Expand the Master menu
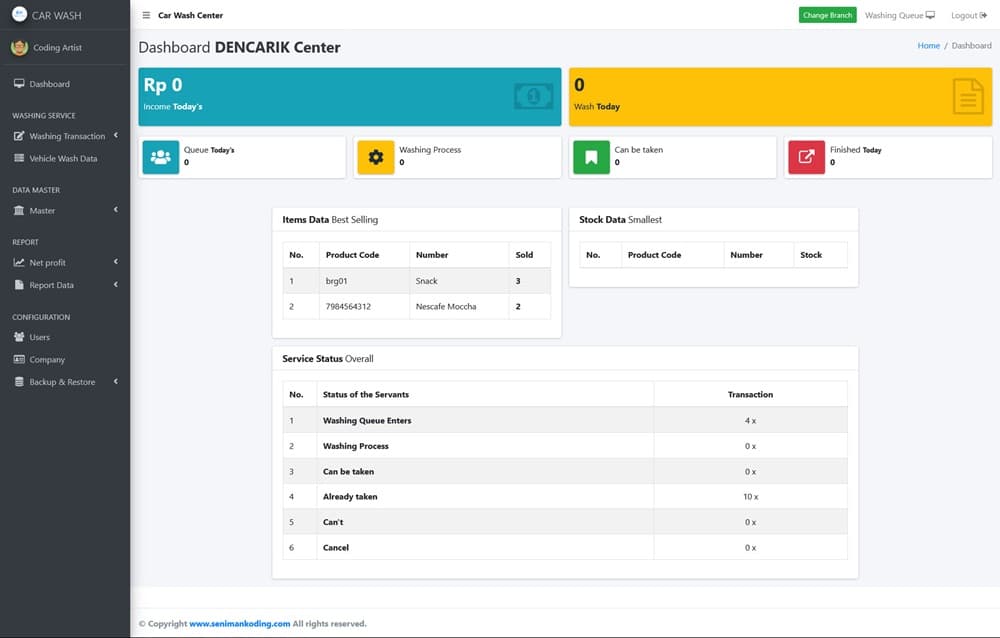Image resolution: width=1000 pixels, height=638 pixels. point(65,210)
